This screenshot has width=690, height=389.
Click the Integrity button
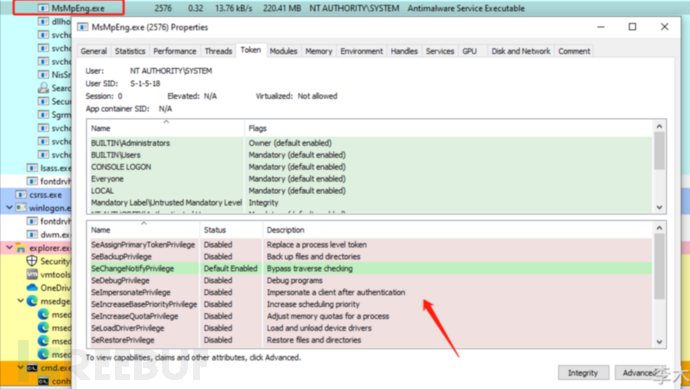pyautogui.click(x=583, y=373)
